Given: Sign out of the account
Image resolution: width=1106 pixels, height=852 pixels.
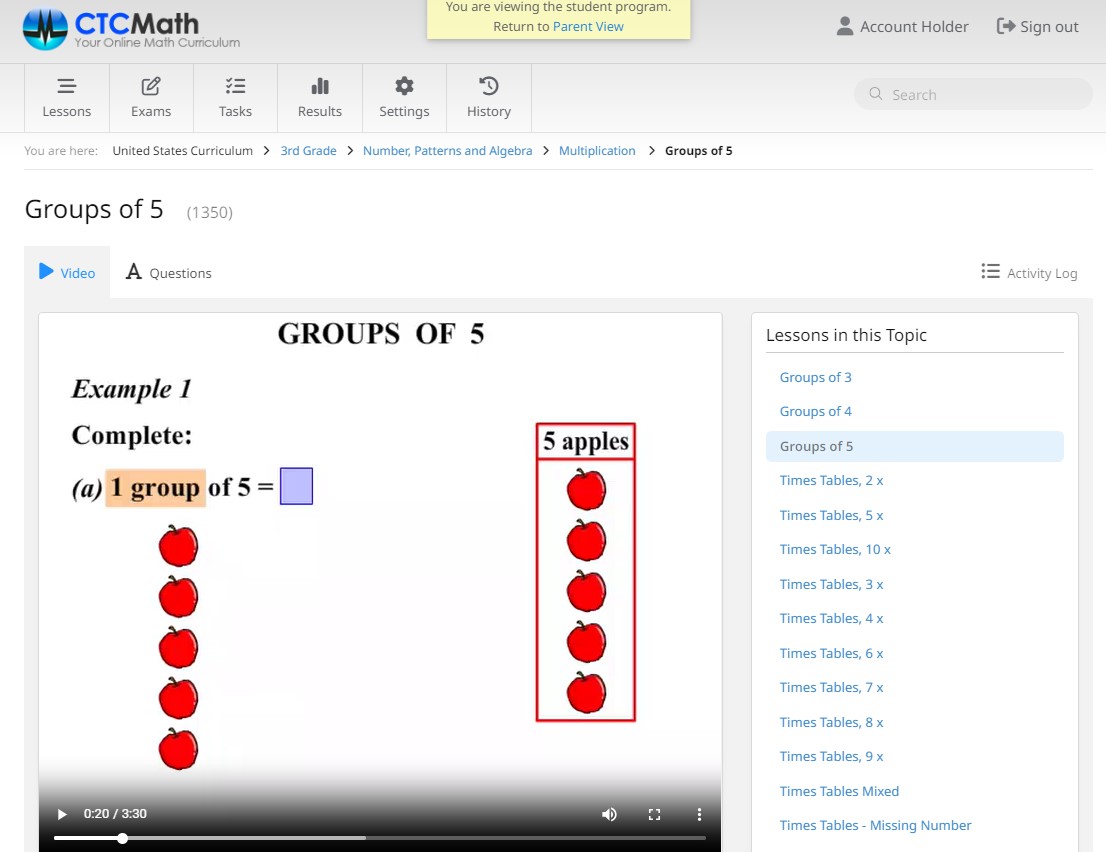Looking at the screenshot, I should (1038, 27).
